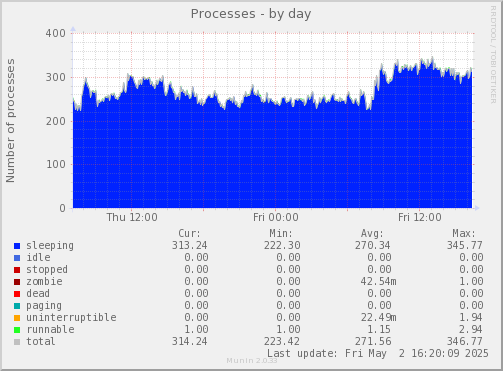The image size is (503, 371).
Task: Click the runnable legend color swatch
Action: [17, 330]
